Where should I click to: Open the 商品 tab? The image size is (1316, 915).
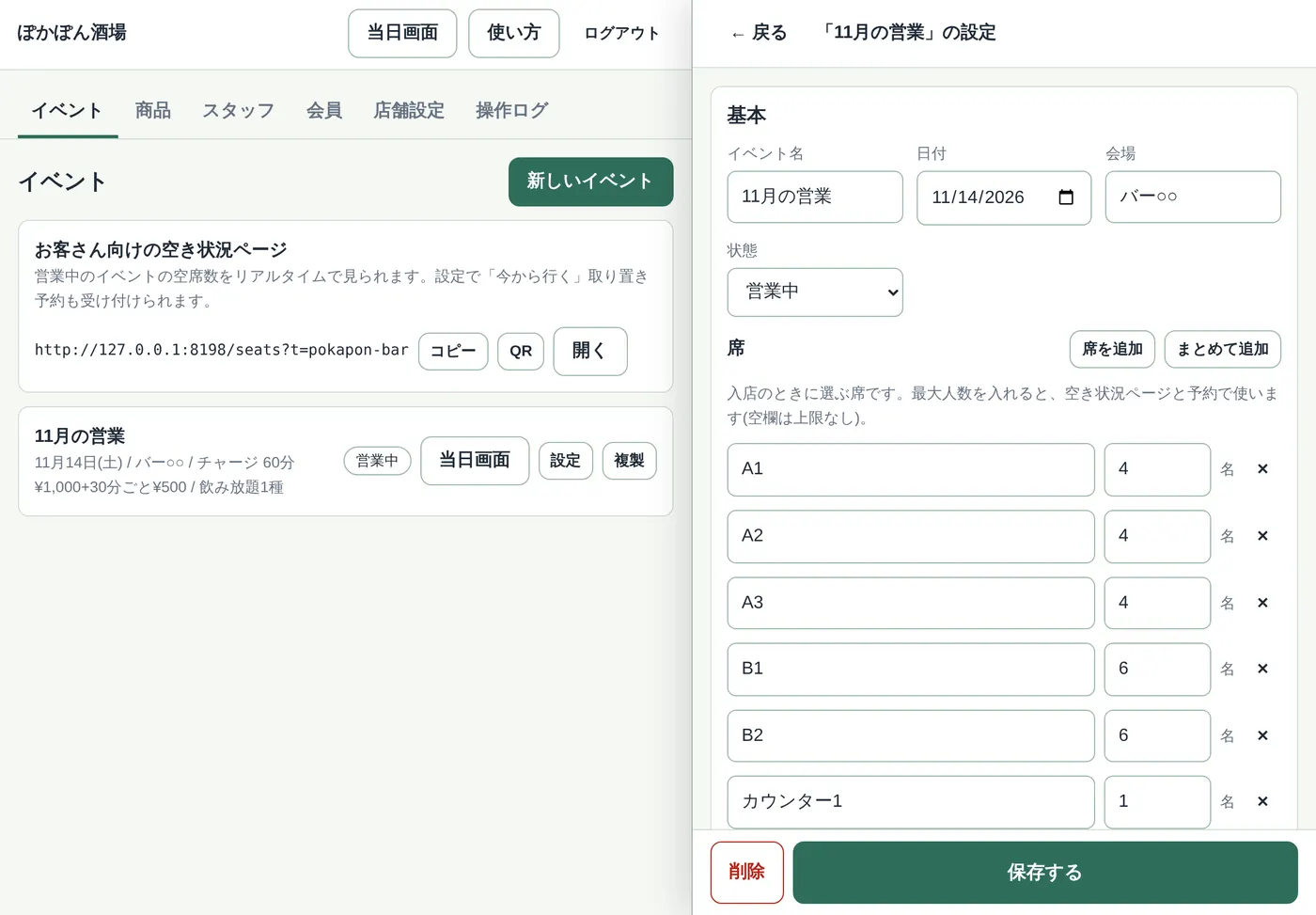point(153,111)
